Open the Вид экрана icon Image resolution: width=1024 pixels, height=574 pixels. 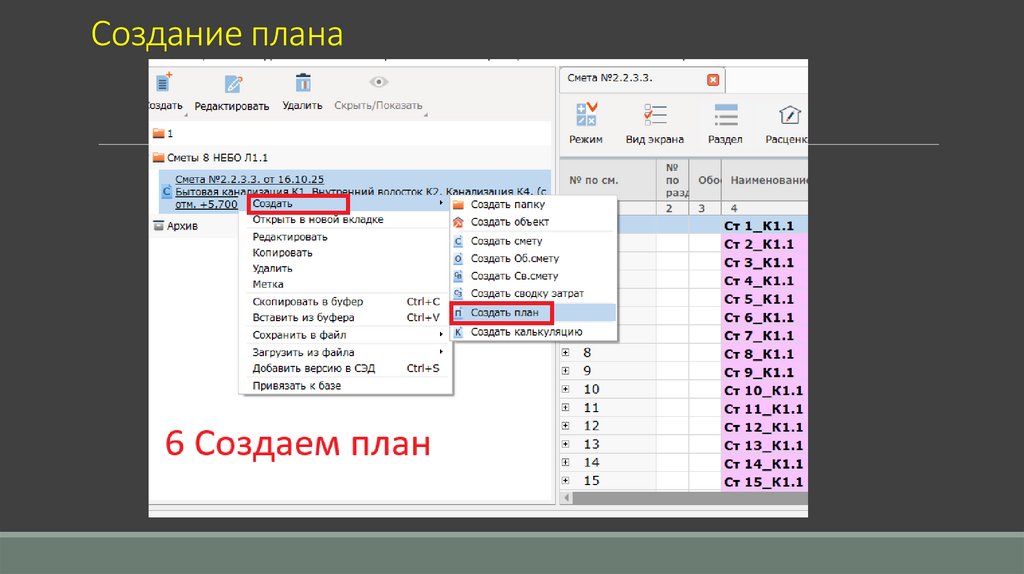(655, 115)
